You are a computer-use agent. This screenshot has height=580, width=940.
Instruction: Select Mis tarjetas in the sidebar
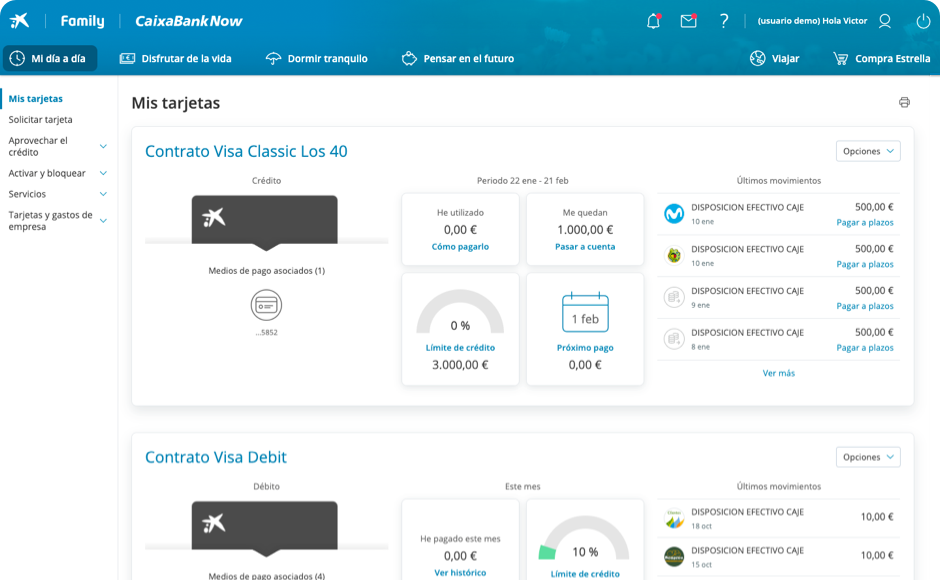[x=35, y=98]
